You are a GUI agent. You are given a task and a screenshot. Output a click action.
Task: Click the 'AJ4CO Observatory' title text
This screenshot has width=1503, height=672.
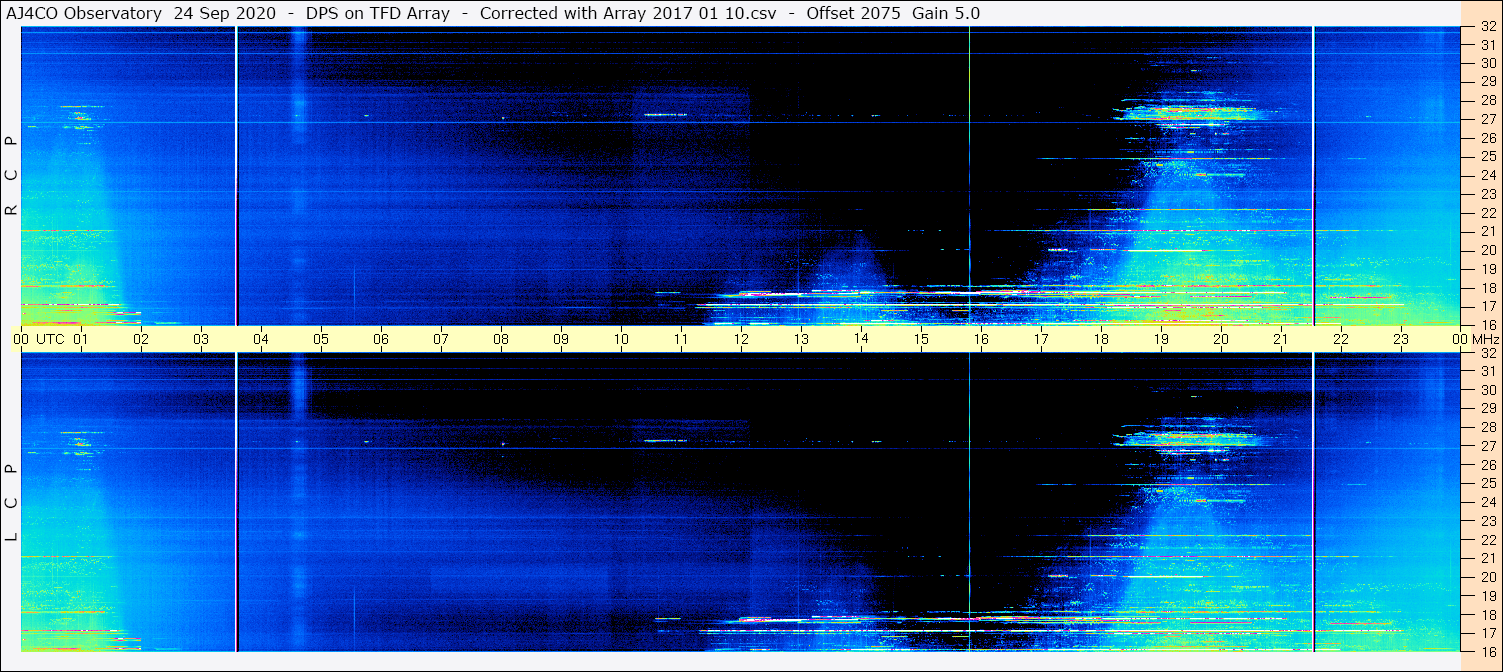pyautogui.click(x=85, y=13)
